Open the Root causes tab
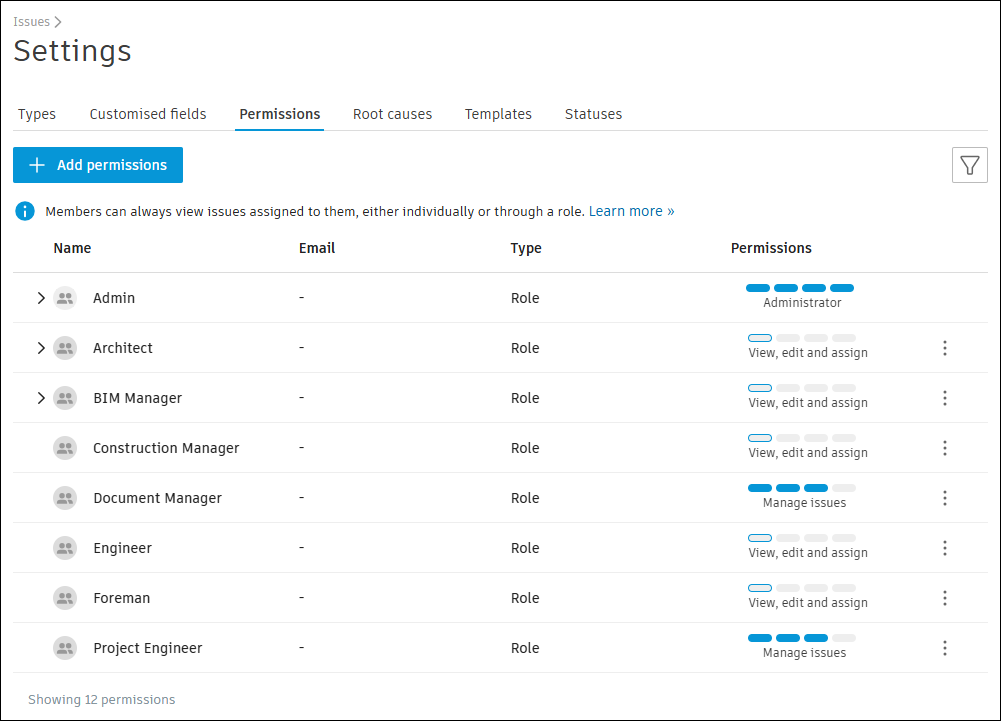This screenshot has height=721, width=1001. tap(392, 114)
